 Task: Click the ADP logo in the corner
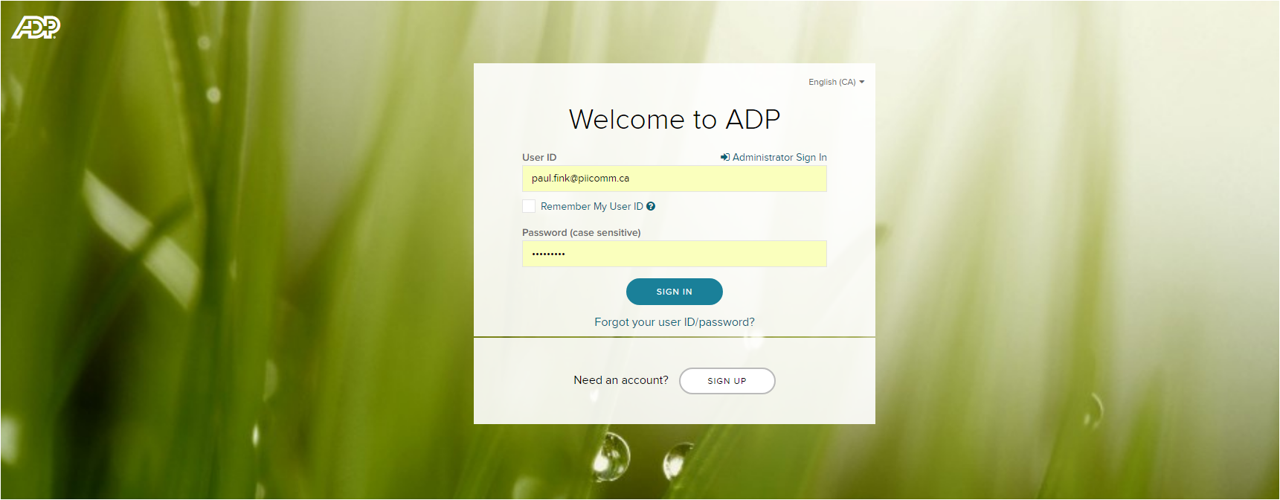(36, 27)
